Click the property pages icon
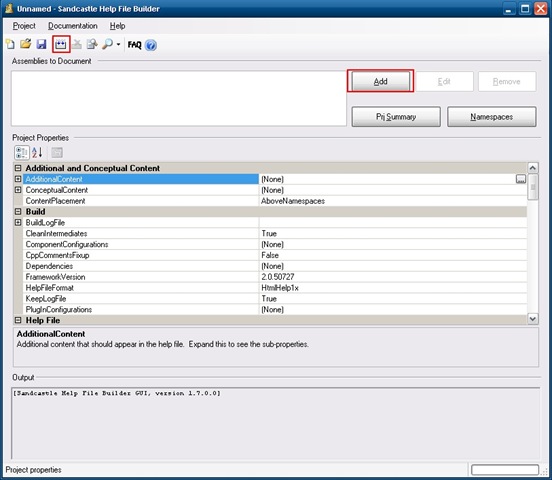The width and height of the screenshot is (552, 480). (57, 152)
